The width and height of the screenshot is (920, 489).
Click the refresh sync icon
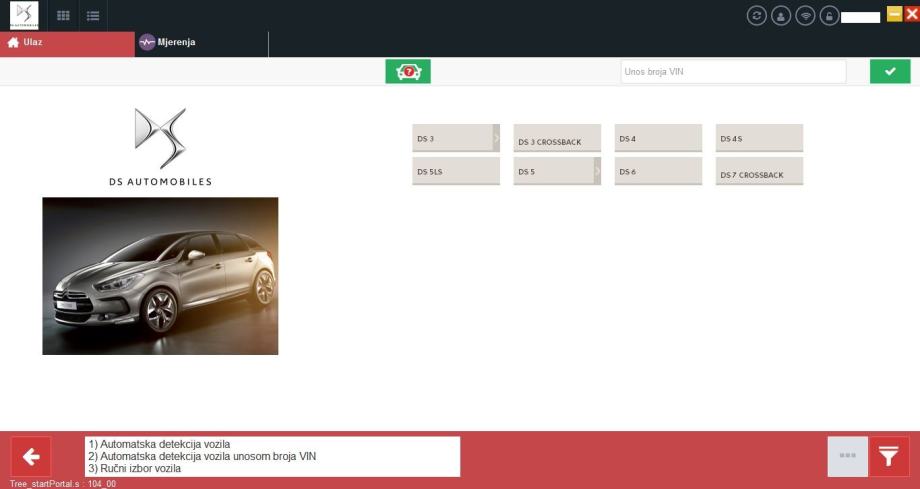pos(756,15)
